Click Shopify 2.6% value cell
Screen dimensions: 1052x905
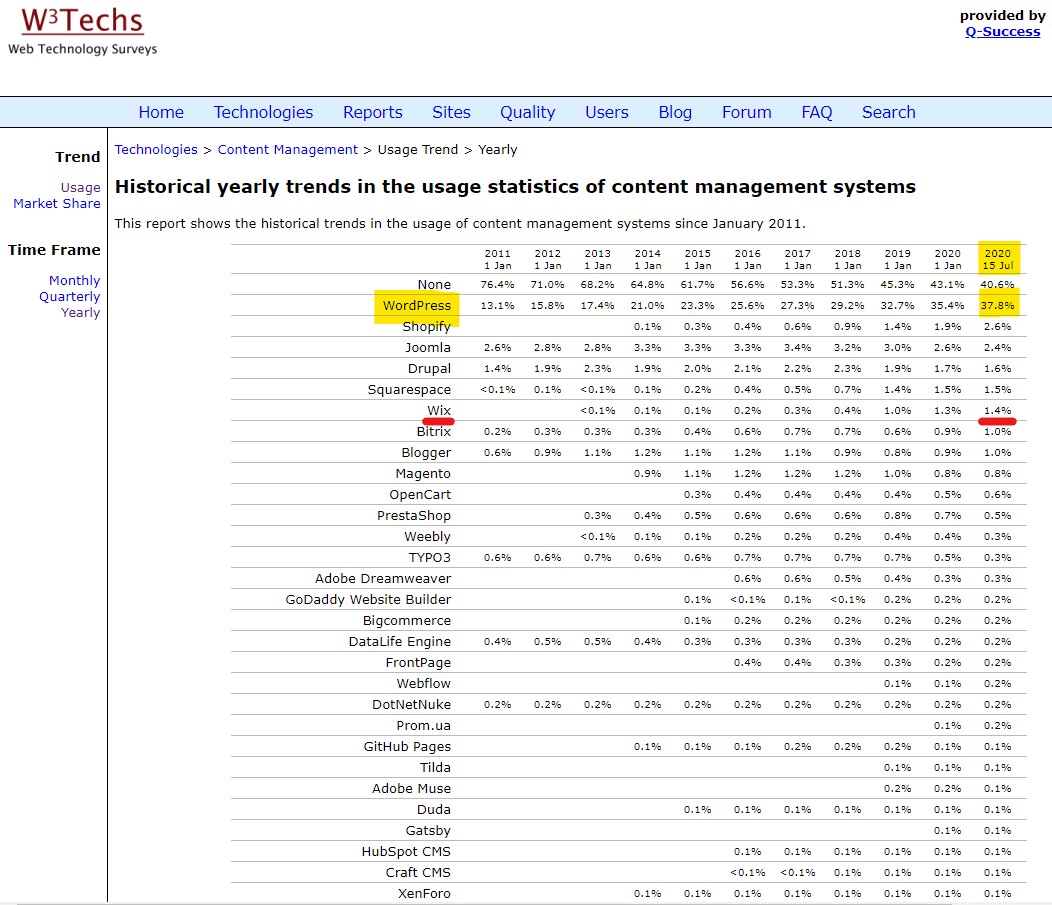tap(998, 327)
